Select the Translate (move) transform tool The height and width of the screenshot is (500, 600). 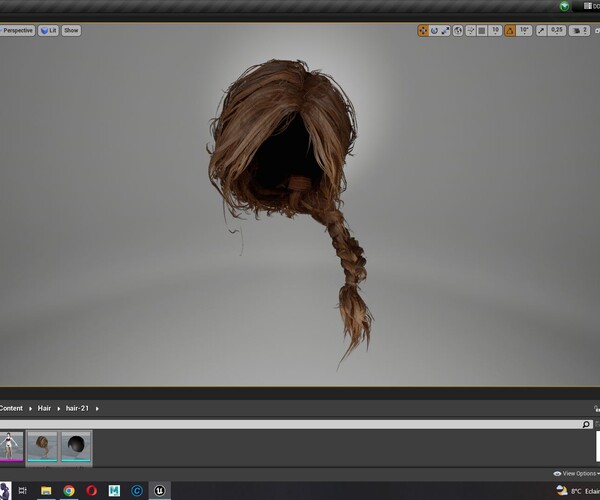[x=423, y=31]
